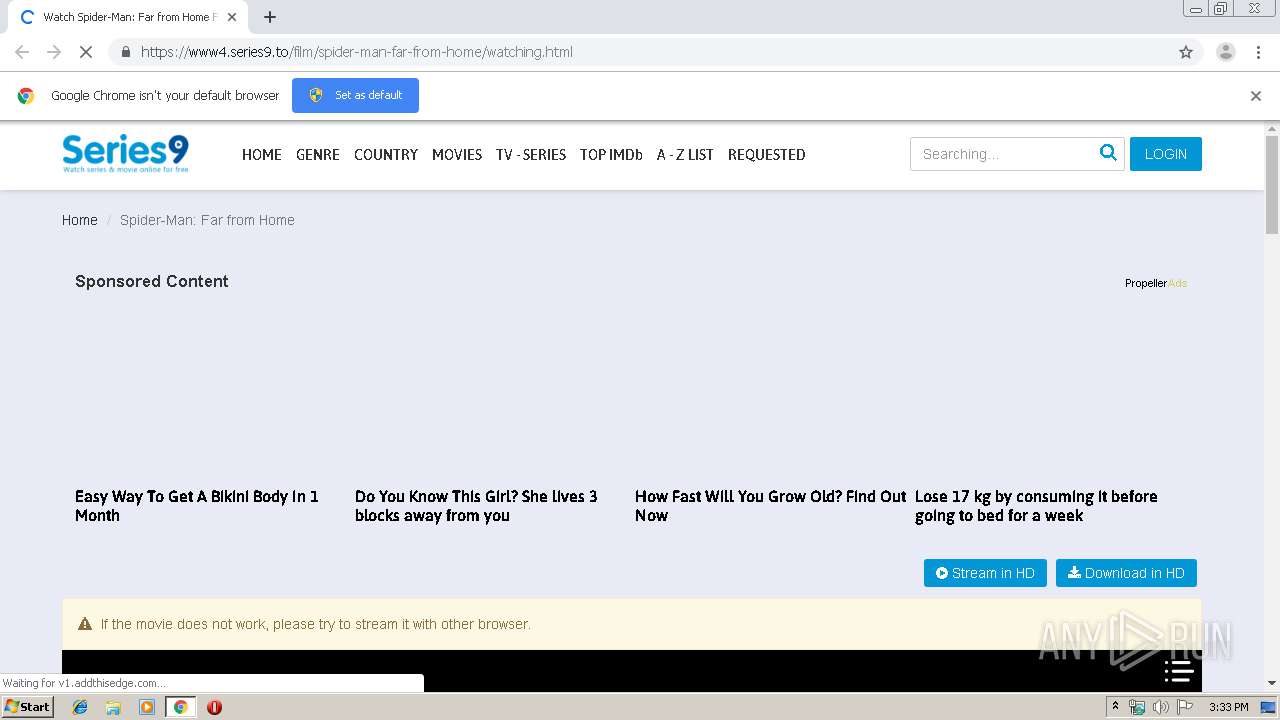This screenshot has width=1280, height=720.
Task: Open a new tab with the plus button
Action: pyautogui.click(x=270, y=17)
